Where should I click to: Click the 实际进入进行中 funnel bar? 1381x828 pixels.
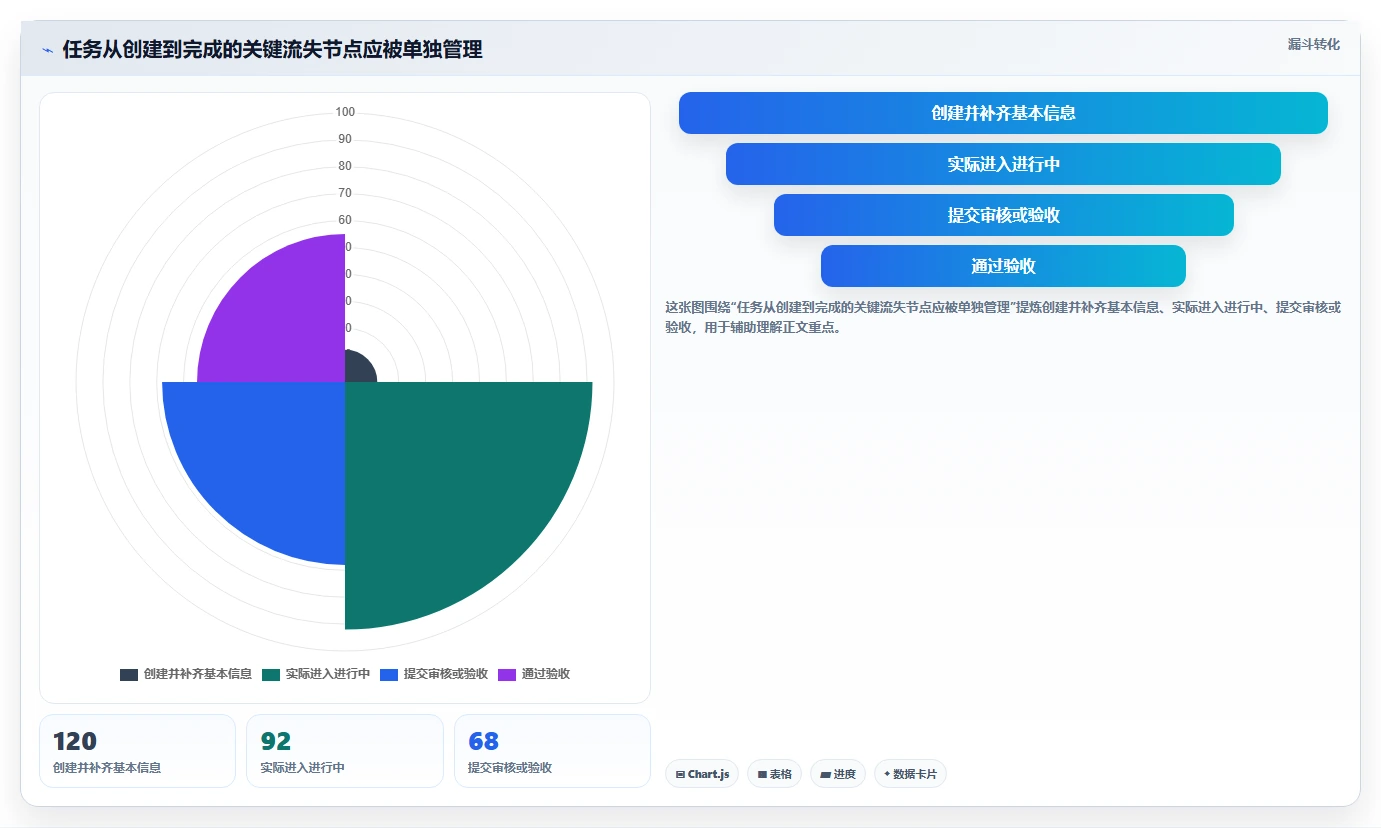(x=1003, y=164)
